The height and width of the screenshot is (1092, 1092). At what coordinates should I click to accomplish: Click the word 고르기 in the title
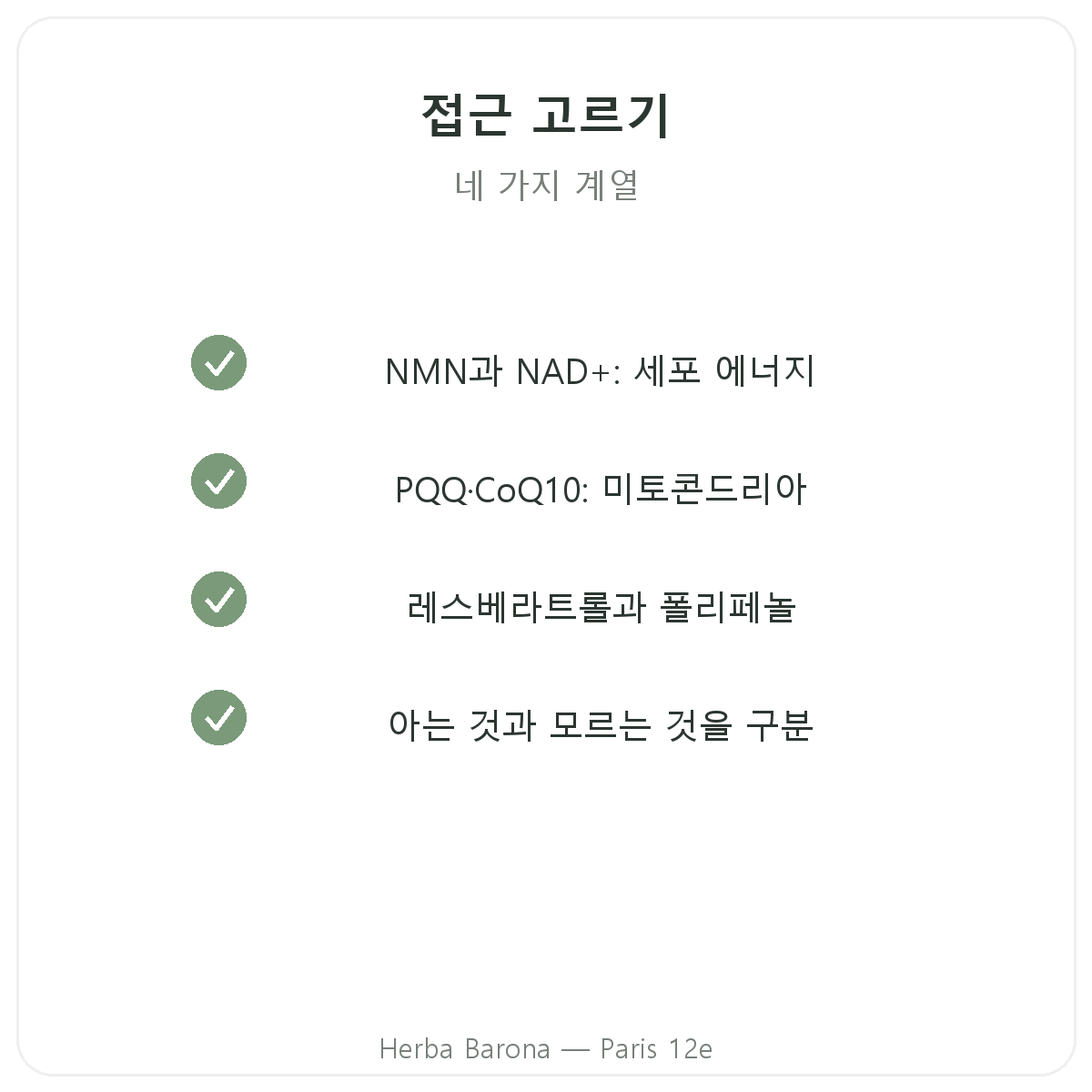[602, 116]
